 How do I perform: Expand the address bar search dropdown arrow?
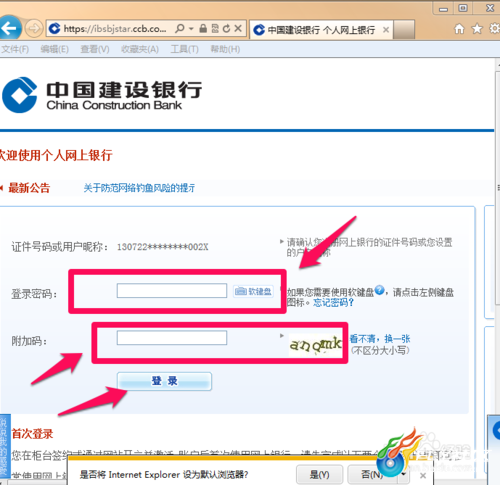[191, 29]
